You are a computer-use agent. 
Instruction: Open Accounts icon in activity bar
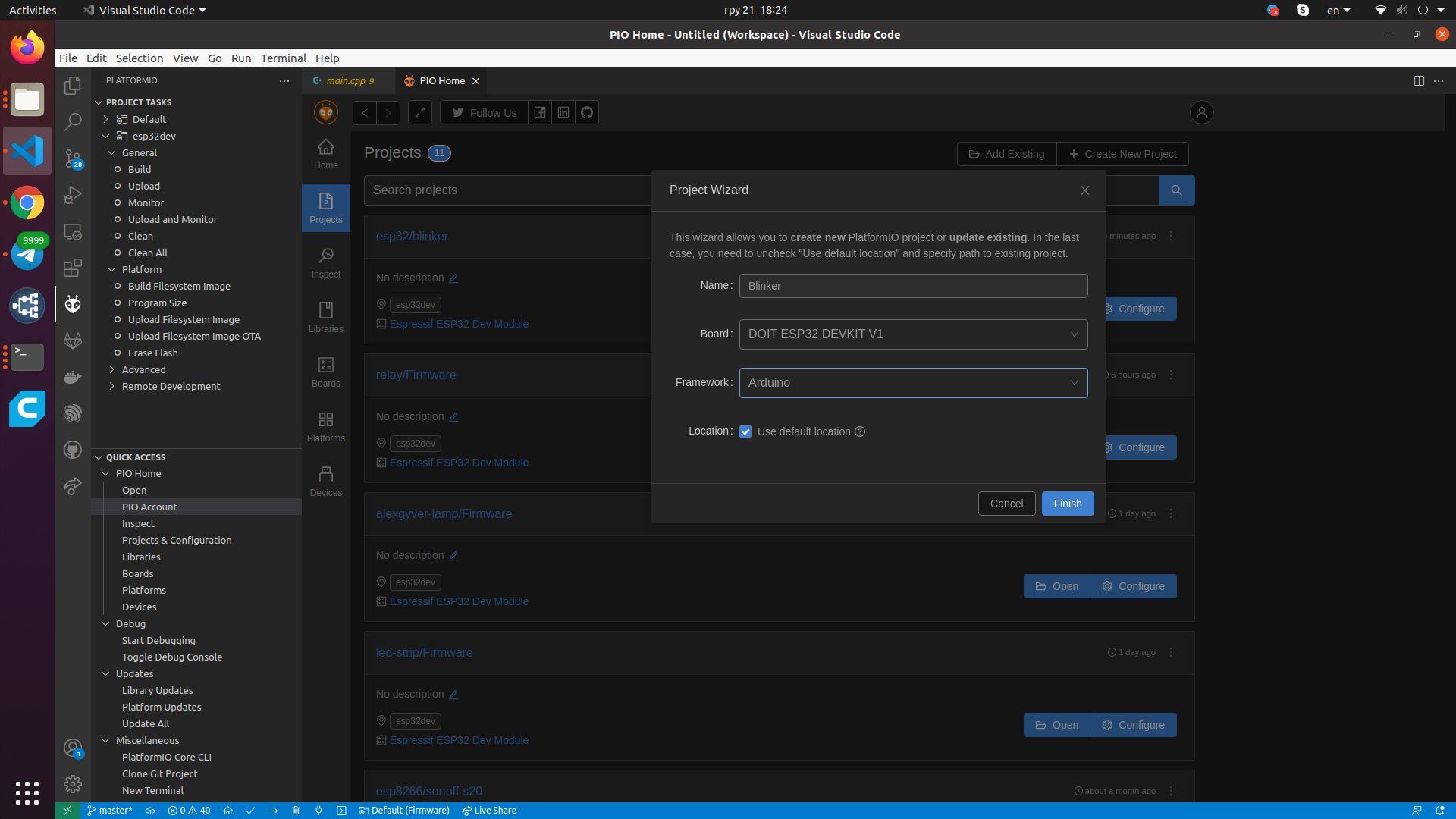pyautogui.click(x=73, y=748)
